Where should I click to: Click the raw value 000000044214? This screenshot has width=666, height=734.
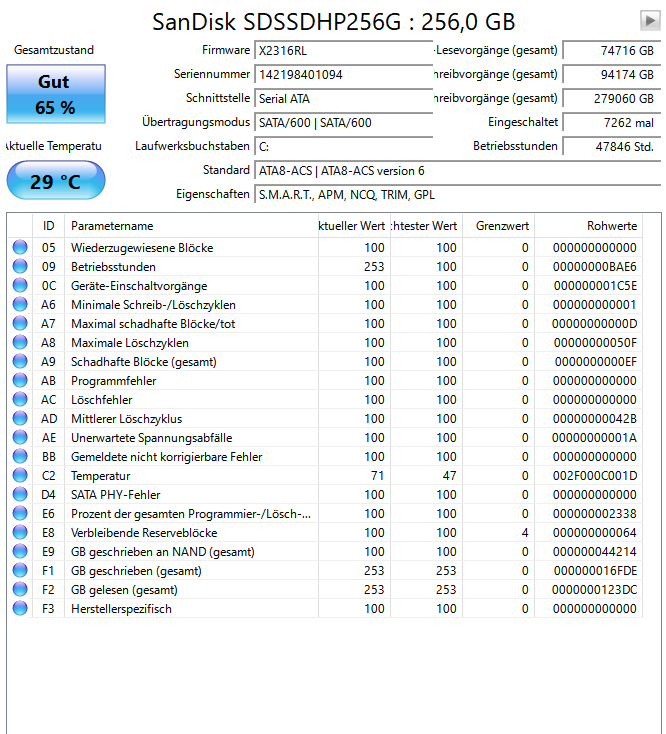point(594,551)
